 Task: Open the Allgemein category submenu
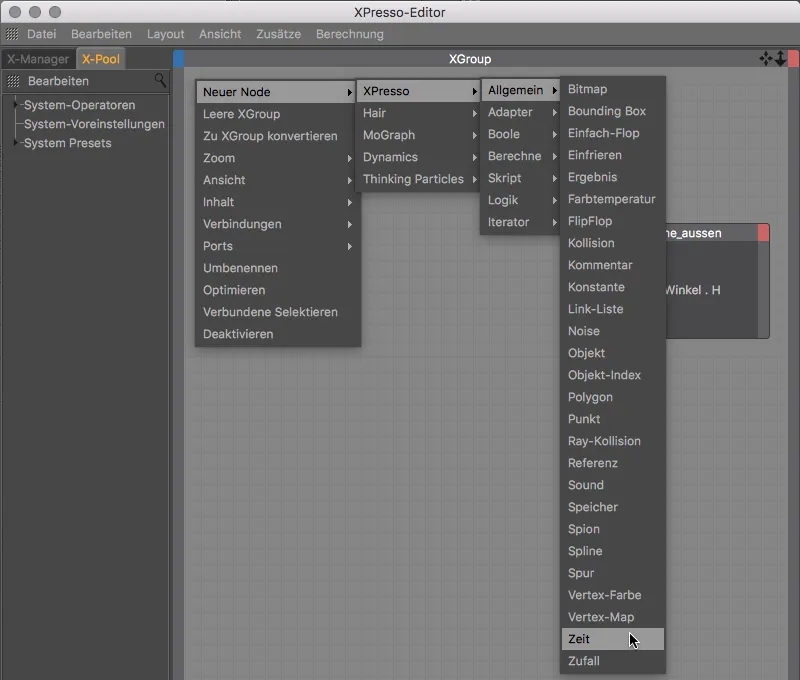(521, 90)
